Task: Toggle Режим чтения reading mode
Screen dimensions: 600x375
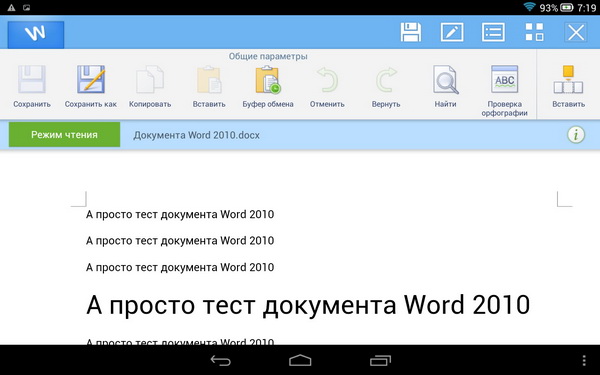Action: 64,135
